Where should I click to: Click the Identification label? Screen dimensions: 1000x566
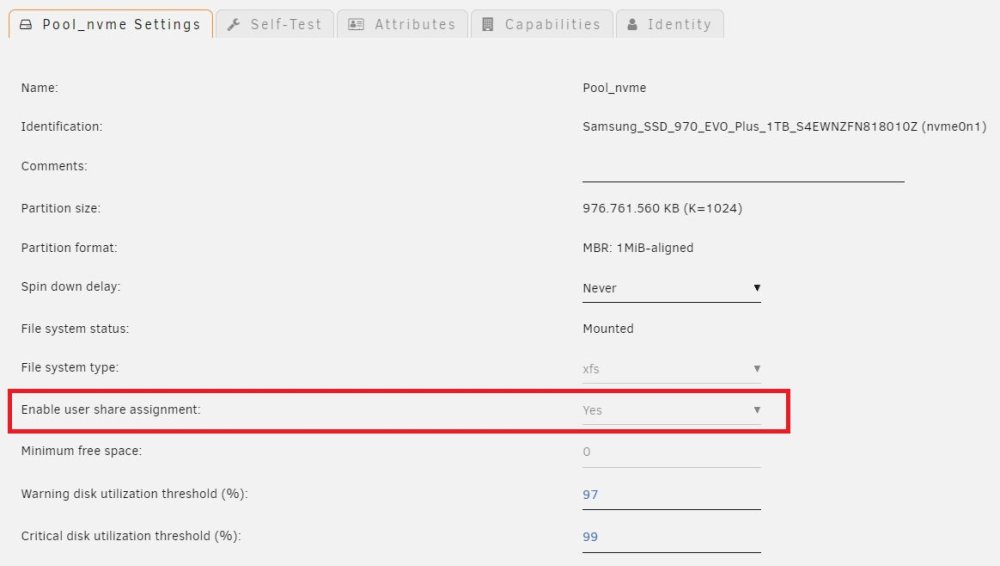61,126
